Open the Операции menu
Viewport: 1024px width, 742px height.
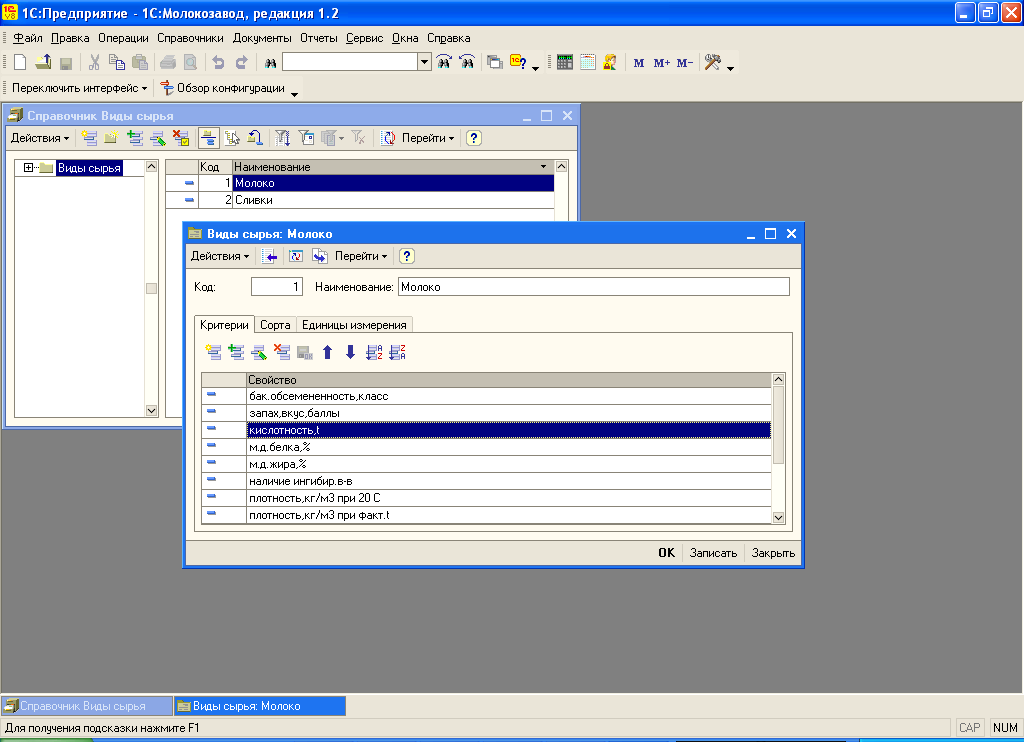[123, 38]
